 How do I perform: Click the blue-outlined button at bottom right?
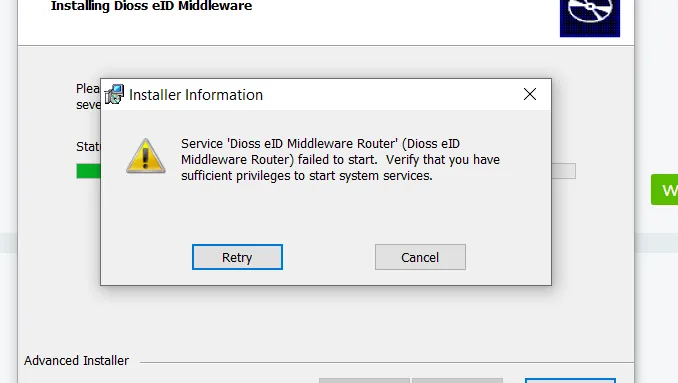(570, 381)
